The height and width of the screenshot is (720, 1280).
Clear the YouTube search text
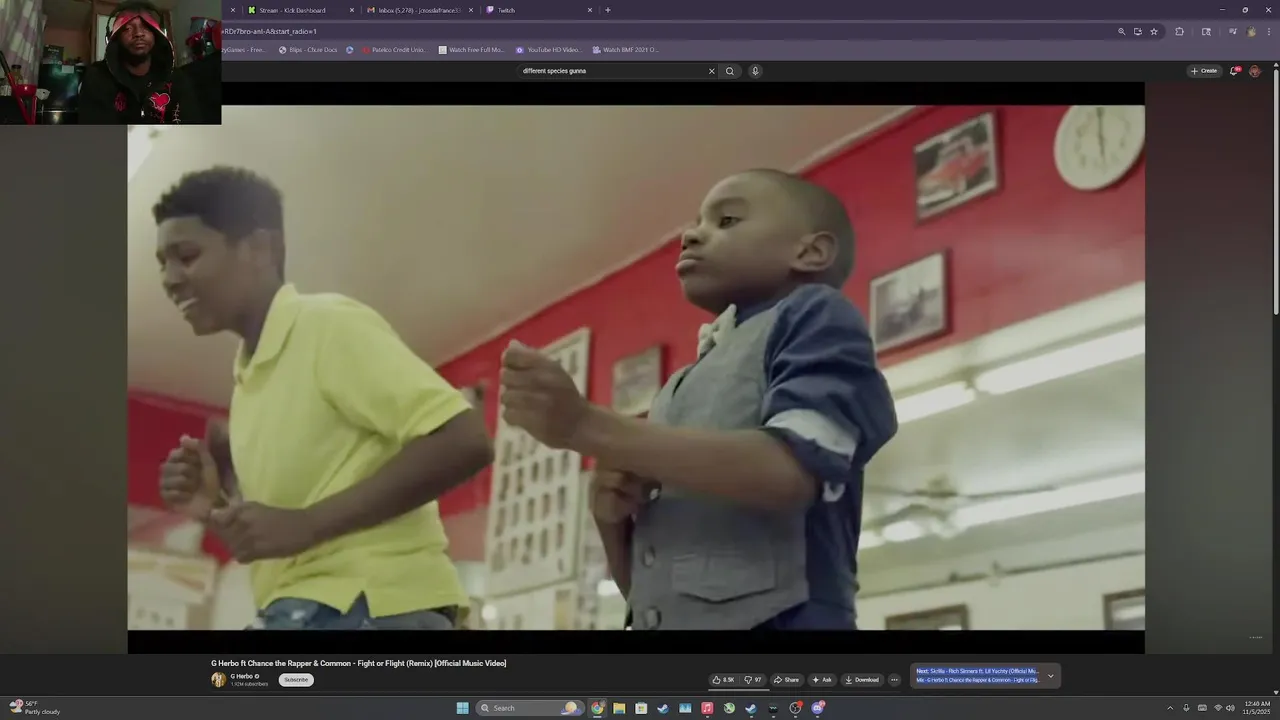tap(712, 71)
